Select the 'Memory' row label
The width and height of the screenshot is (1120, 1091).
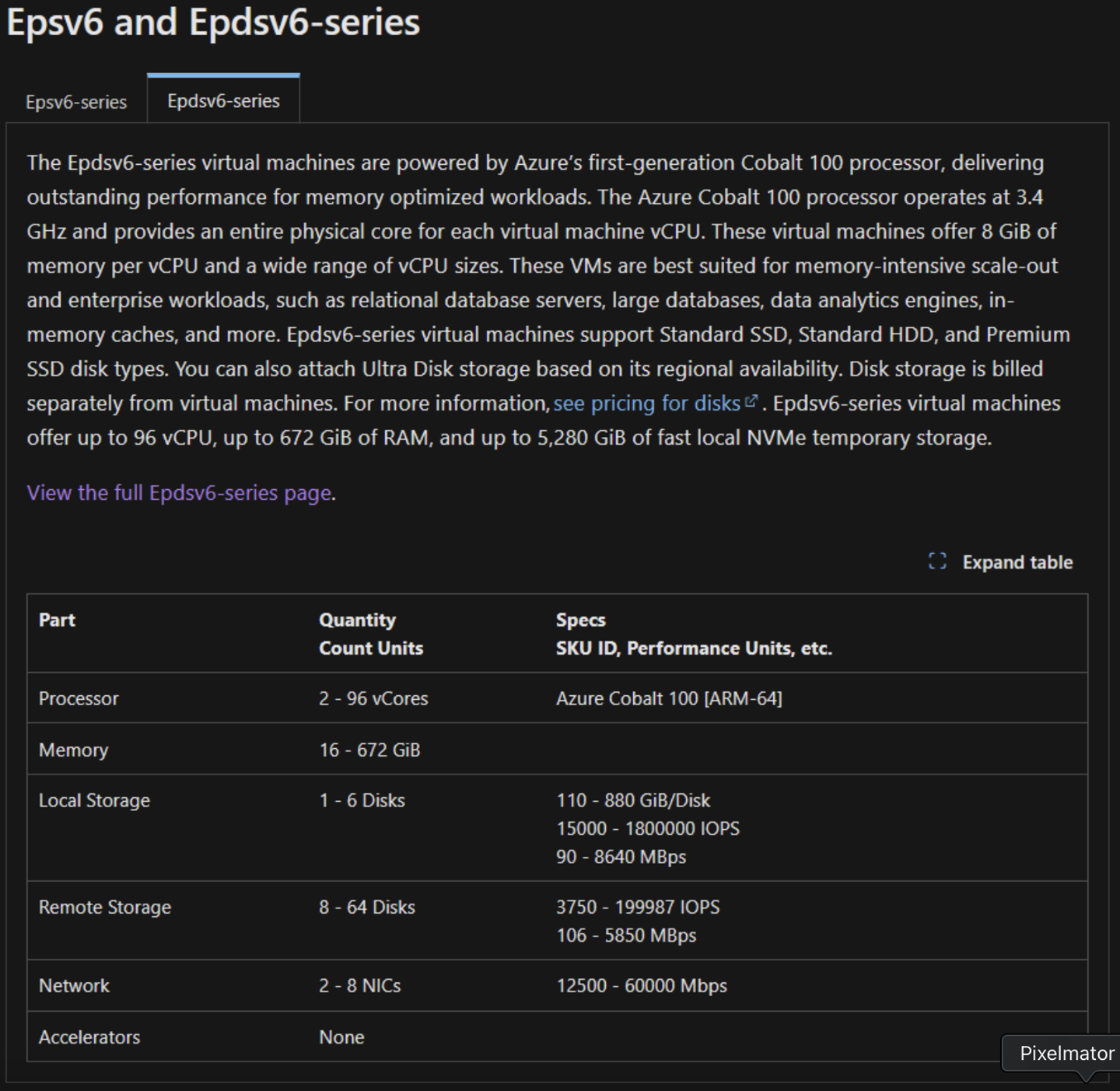tap(74, 750)
